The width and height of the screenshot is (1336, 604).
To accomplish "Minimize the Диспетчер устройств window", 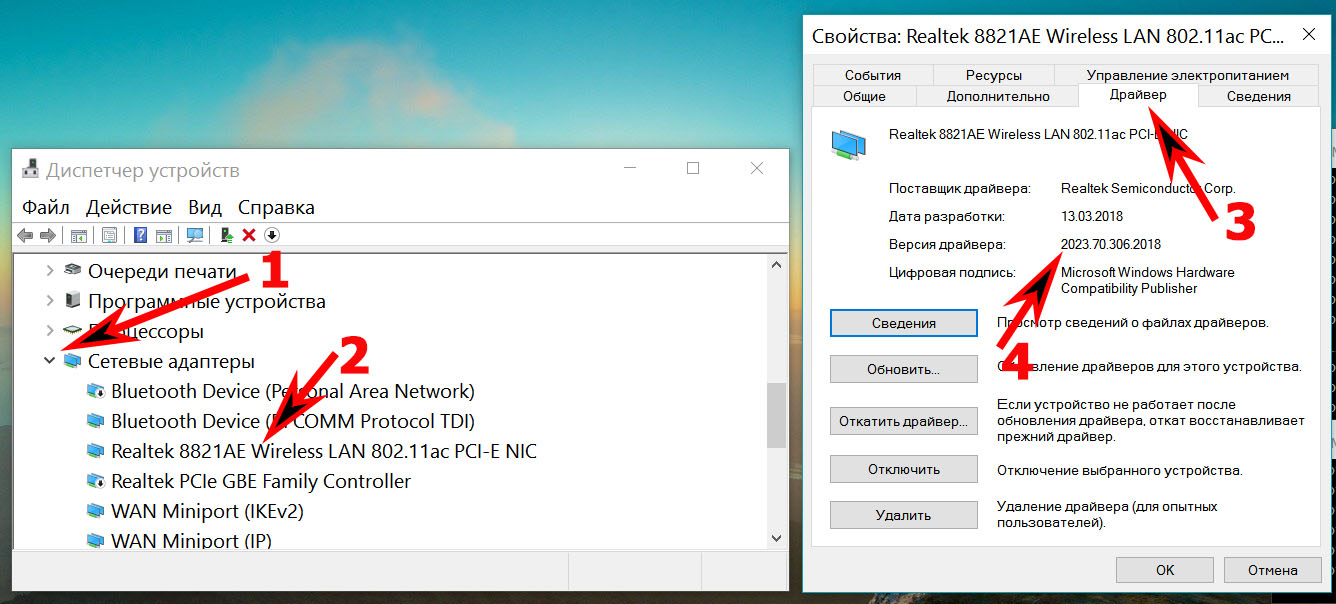I will (628, 169).
